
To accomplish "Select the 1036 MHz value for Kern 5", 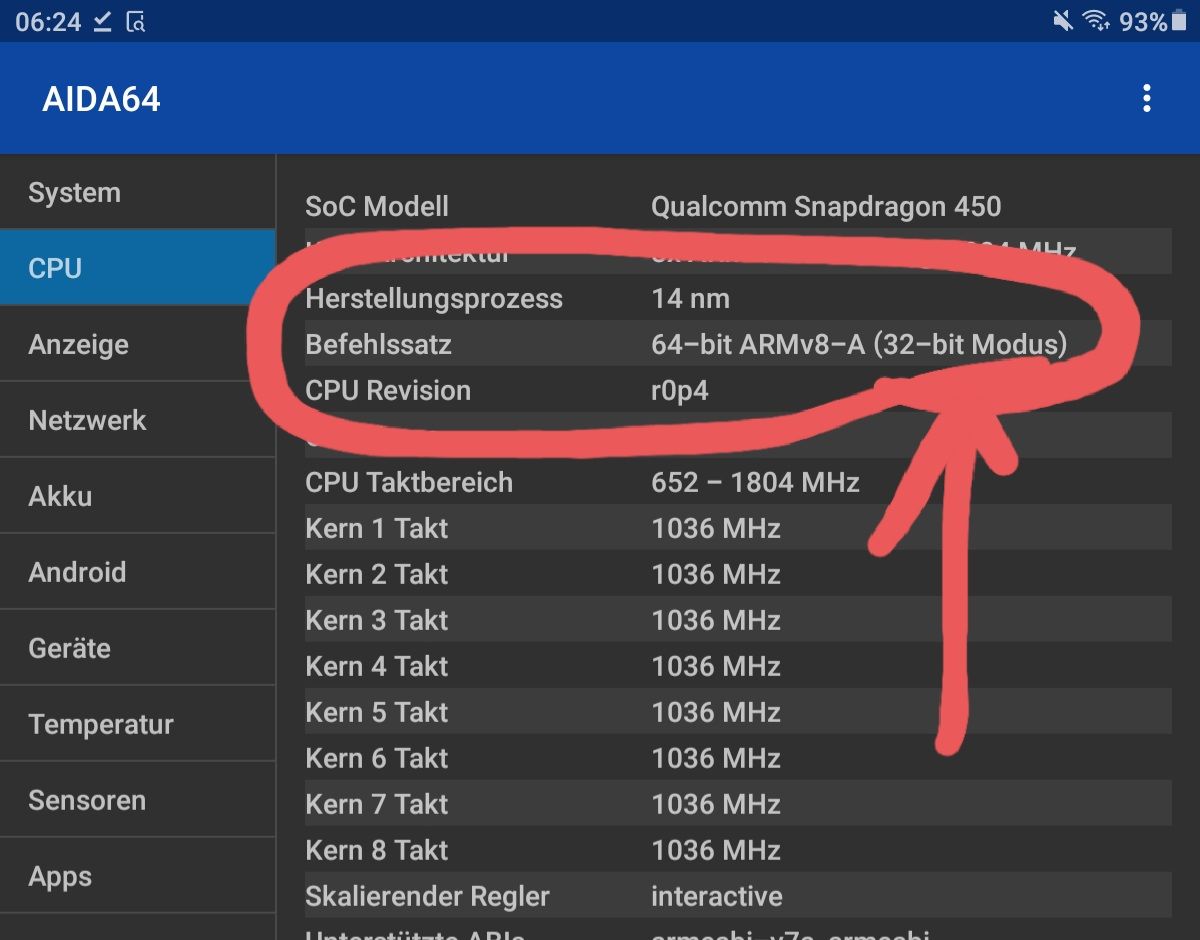I will (x=716, y=713).
